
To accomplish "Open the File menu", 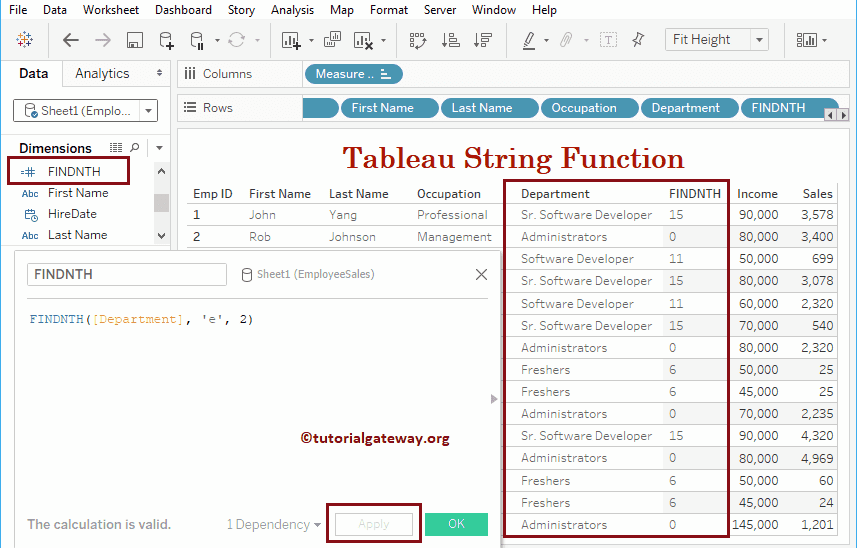I will tap(18, 10).
